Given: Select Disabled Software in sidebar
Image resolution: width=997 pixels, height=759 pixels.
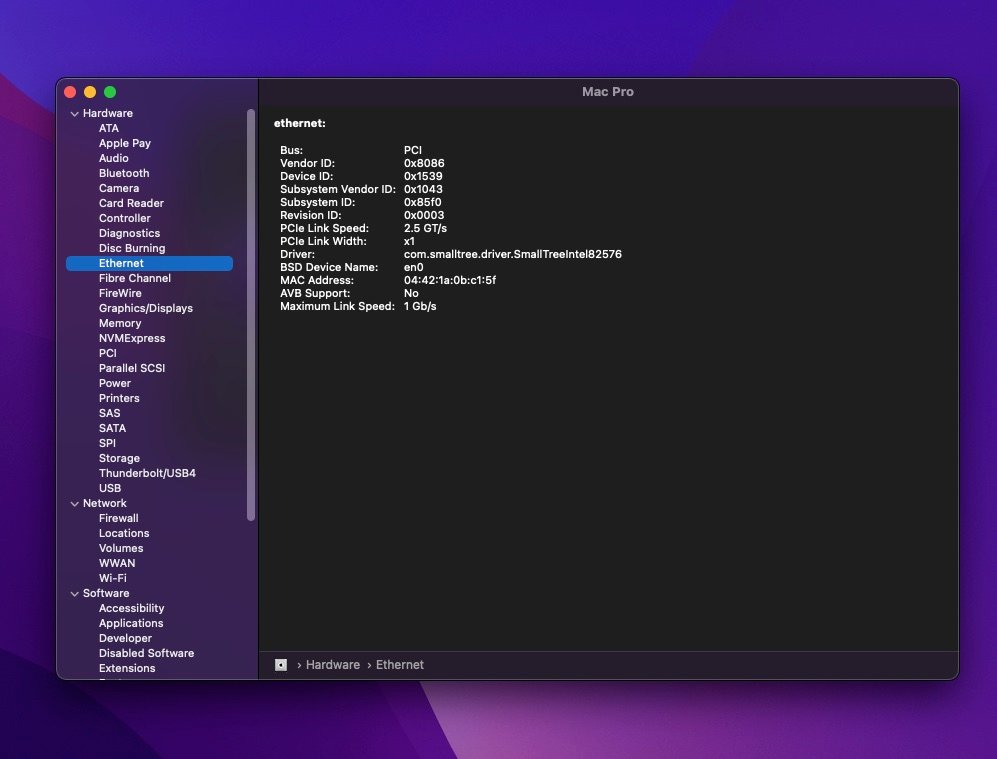Looking at the screenshot, I should [x=146, y=653].
